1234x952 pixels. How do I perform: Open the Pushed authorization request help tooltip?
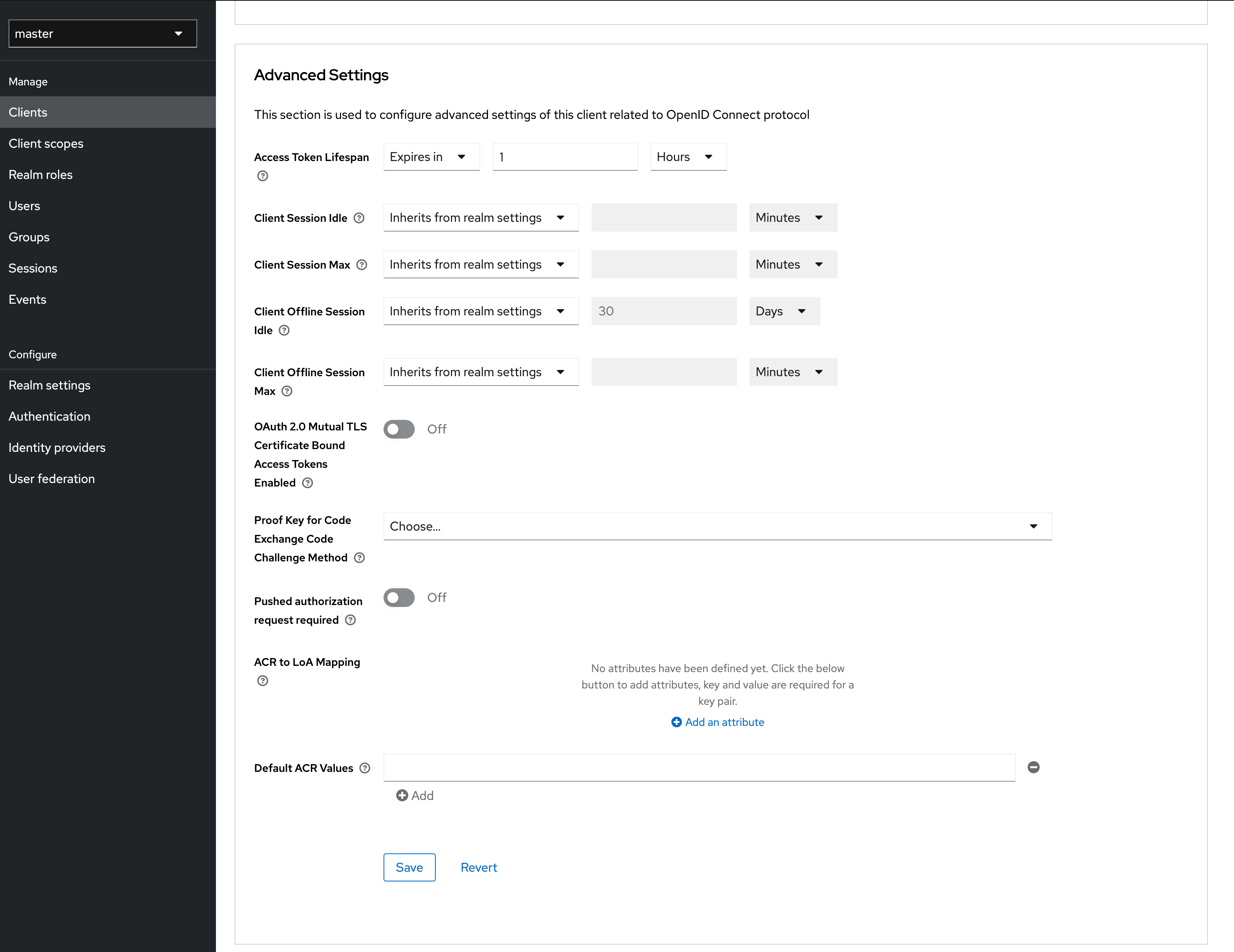[x=350, y=620]
